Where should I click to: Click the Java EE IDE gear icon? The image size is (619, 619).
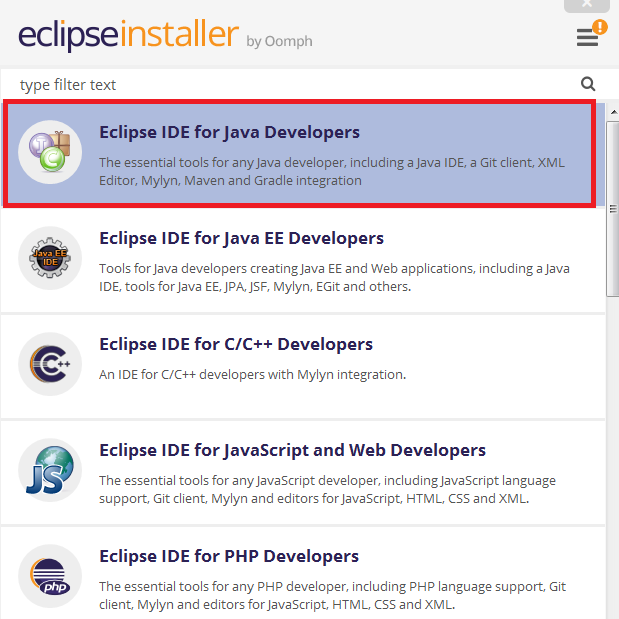[x=50, y=258]
